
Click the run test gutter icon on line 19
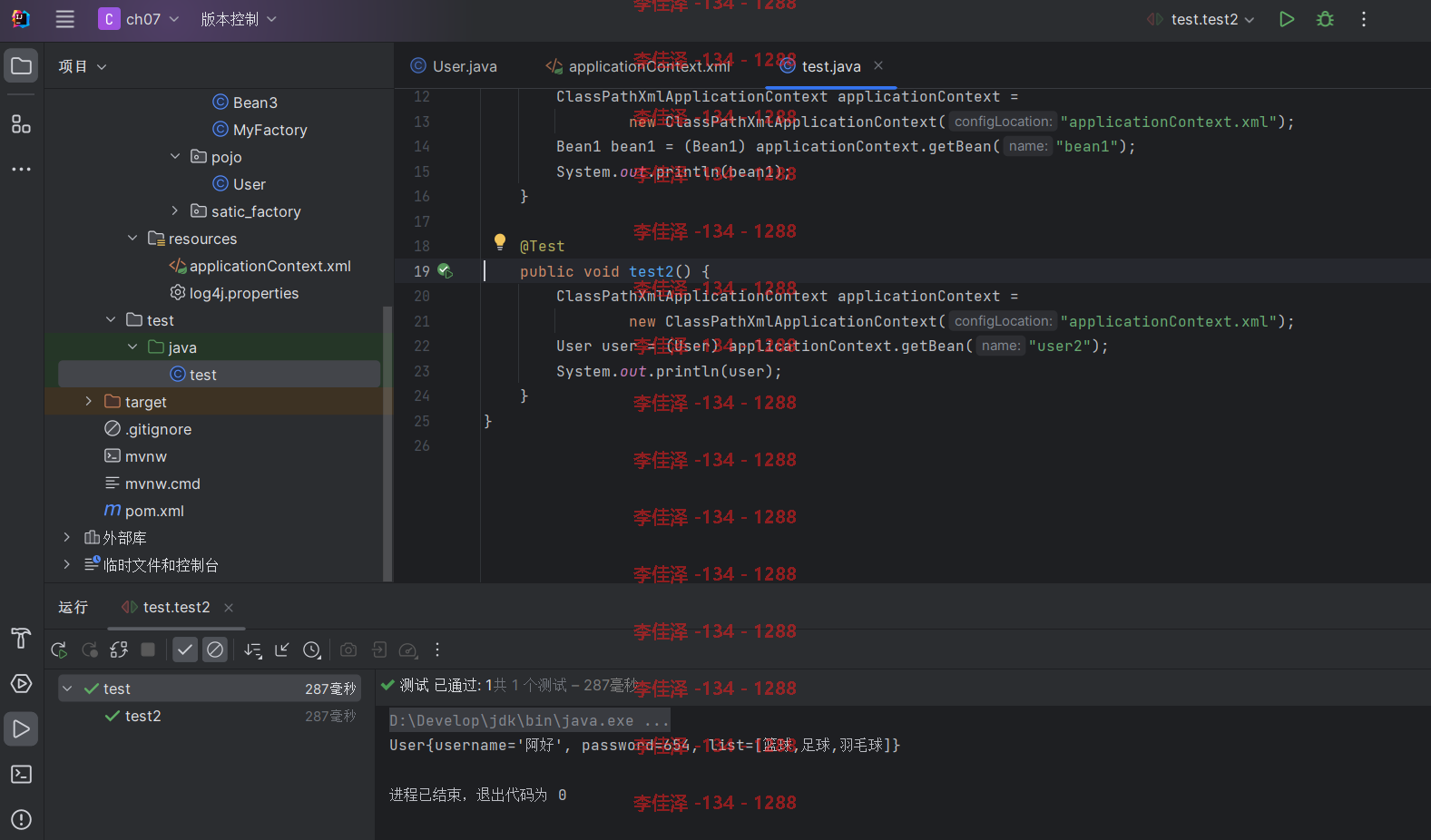[x=445, y=270]
